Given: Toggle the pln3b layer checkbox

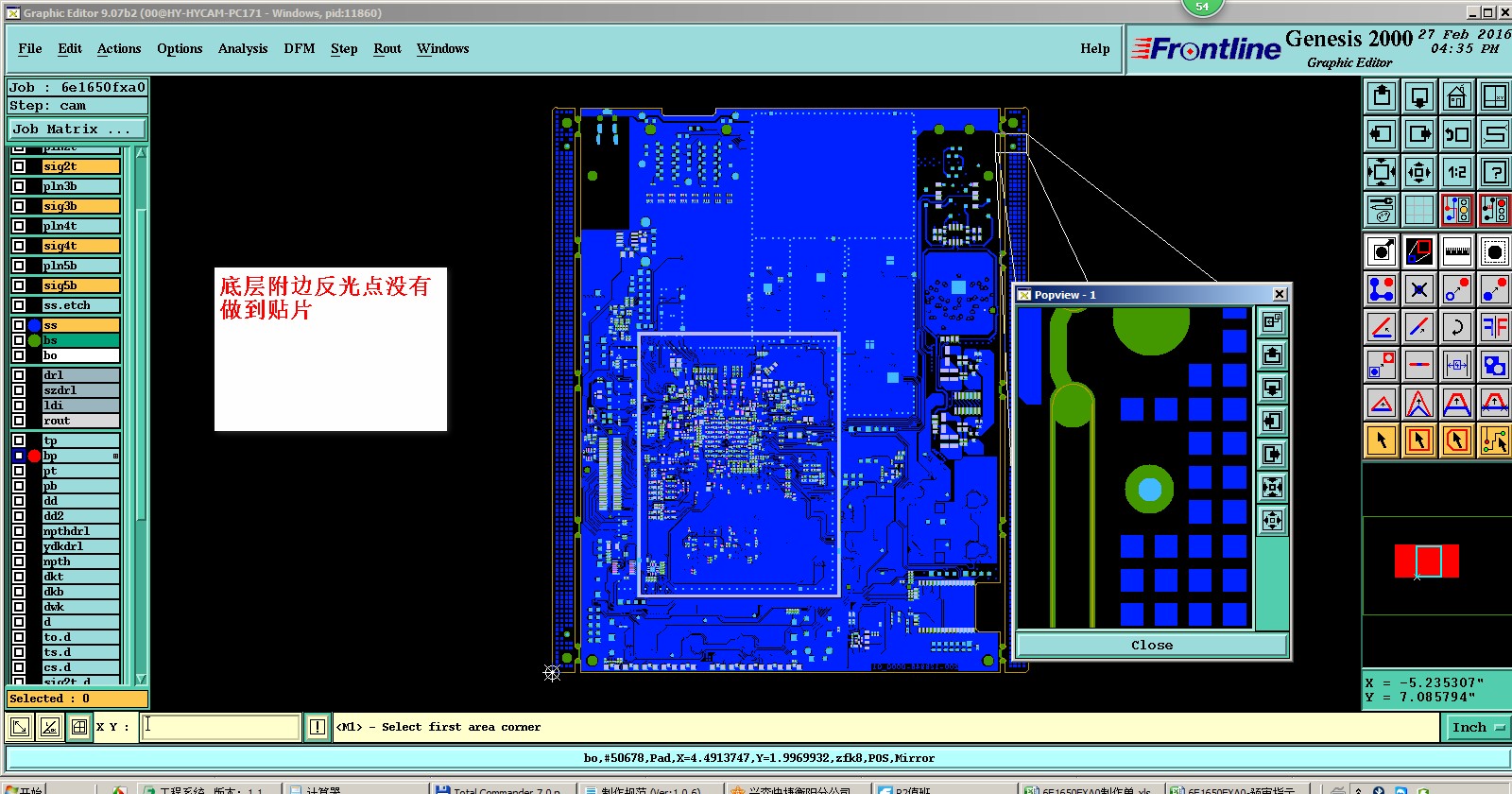Looking at the screenshot, I should click(19, 186).
